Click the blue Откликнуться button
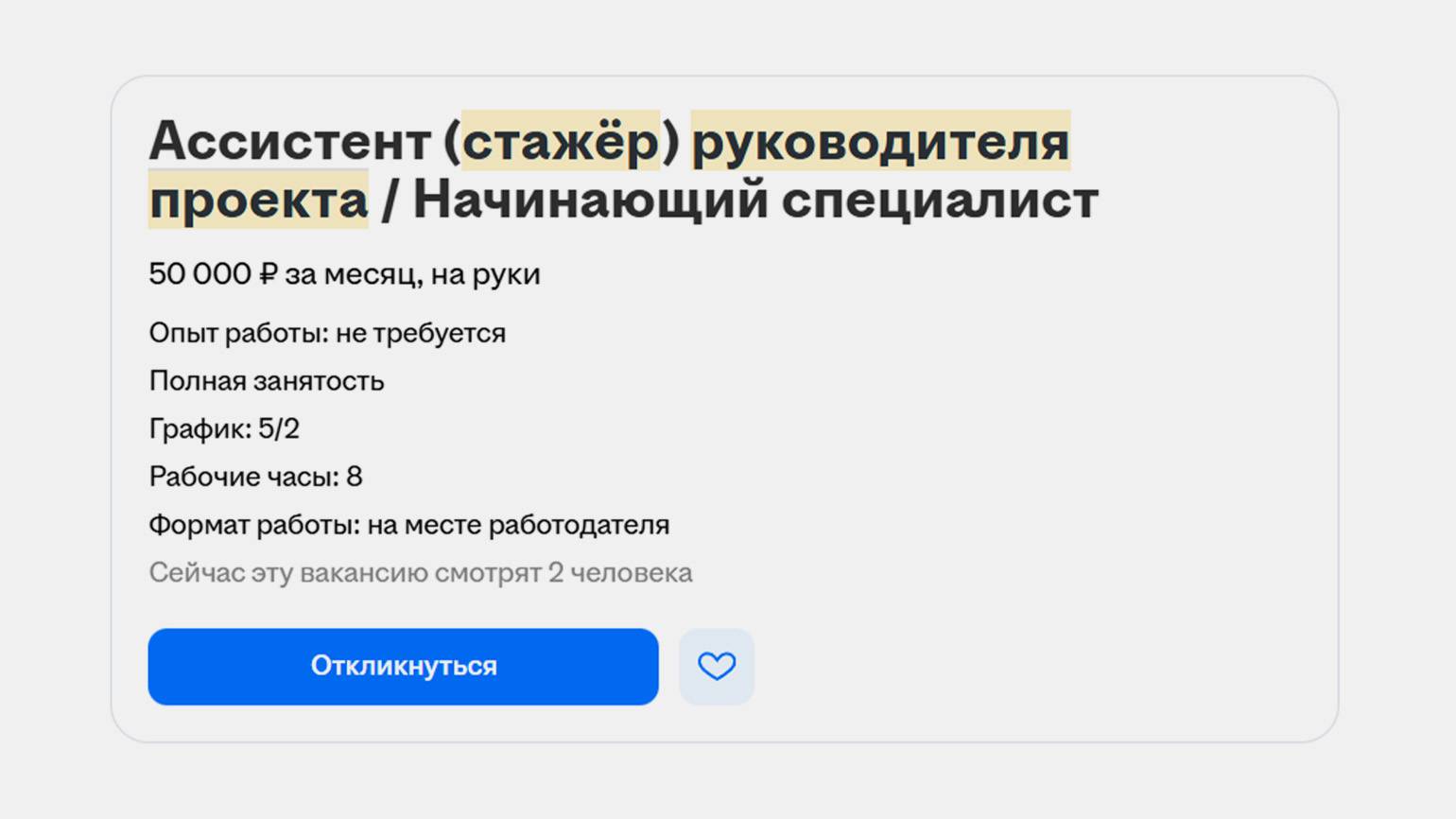 [403, 667]
